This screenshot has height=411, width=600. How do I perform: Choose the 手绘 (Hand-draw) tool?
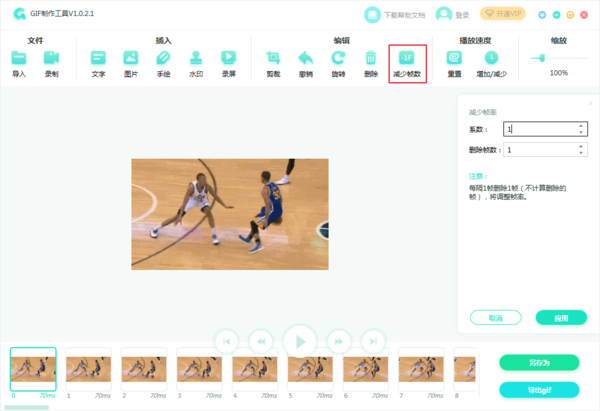pyautogui.click(x=163, y=59)
